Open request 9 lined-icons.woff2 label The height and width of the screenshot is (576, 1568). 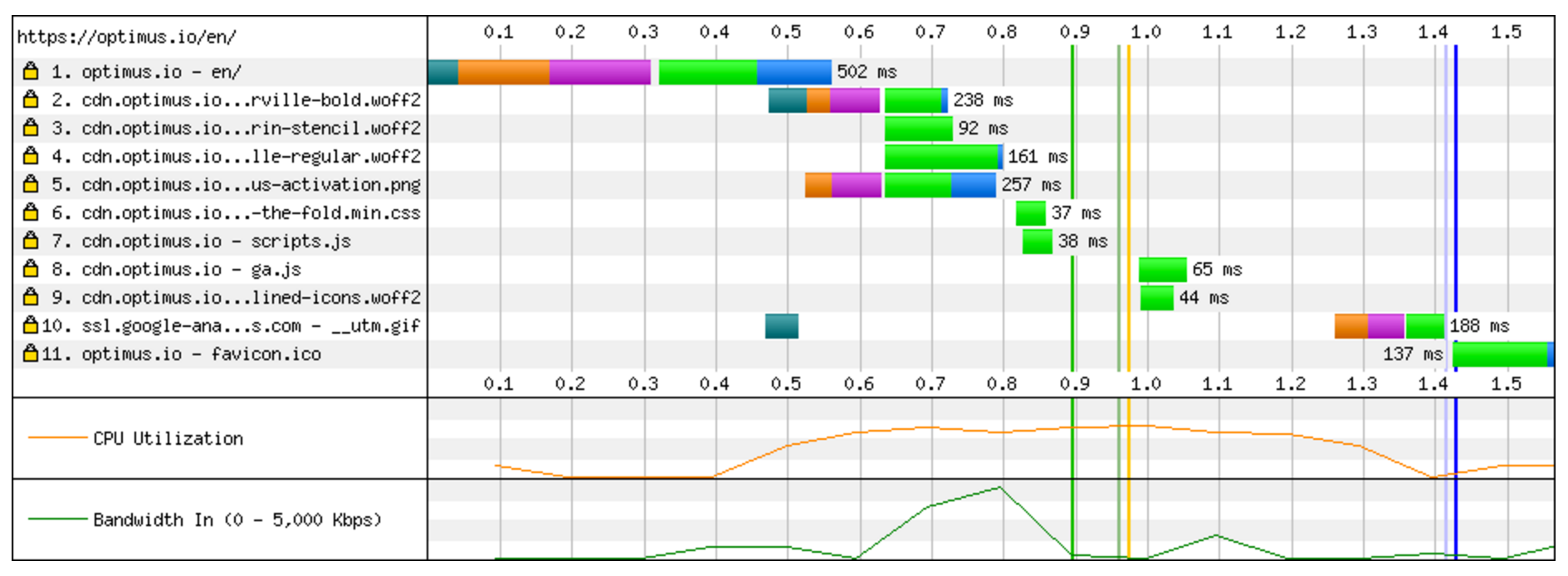tap(236, 297)
